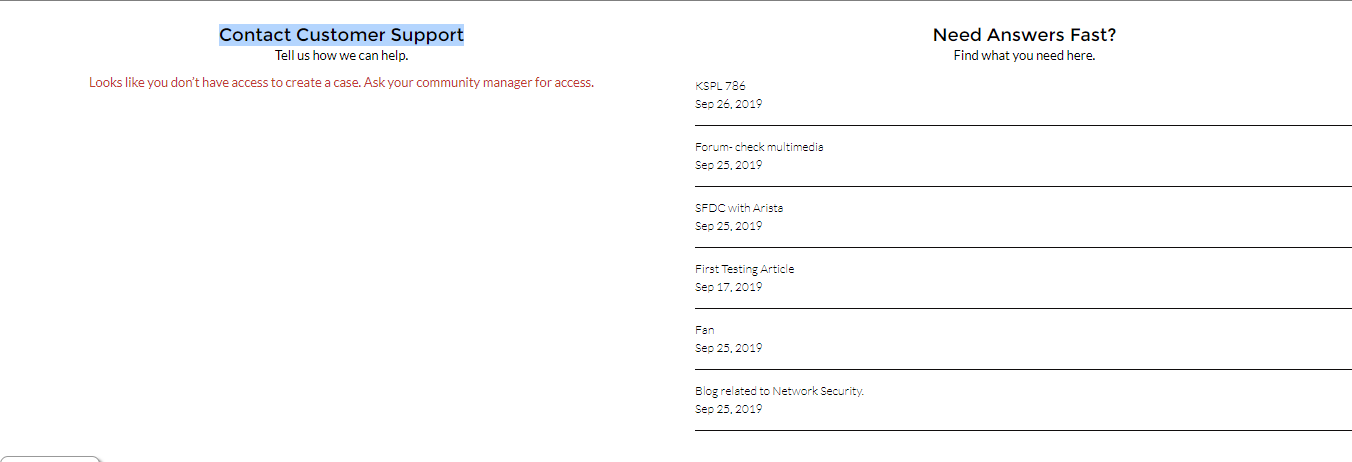1352x462 pixels.
Task: Click the date below the Fan article
Action: tap(728, 348)
